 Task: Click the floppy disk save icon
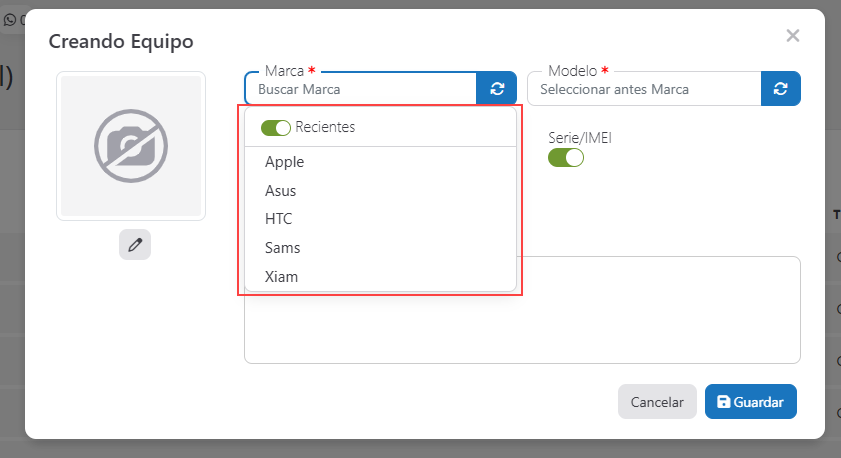(723, 402)
